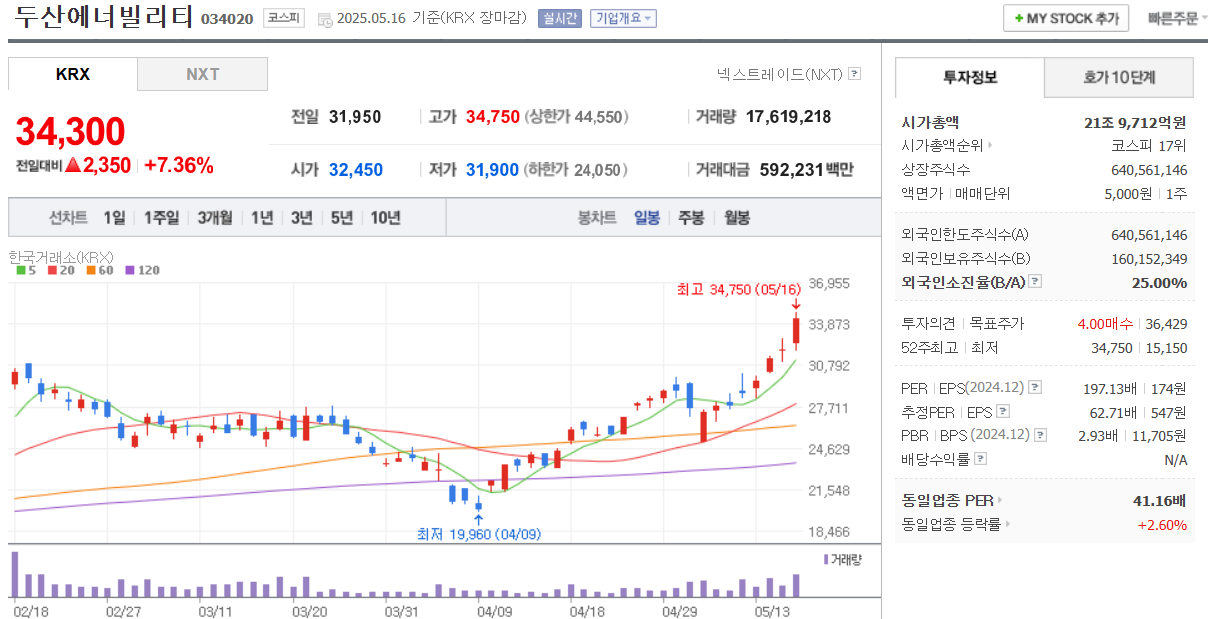Click the red arrow at 최고 34,750 marker

click(x=796, y=305)
